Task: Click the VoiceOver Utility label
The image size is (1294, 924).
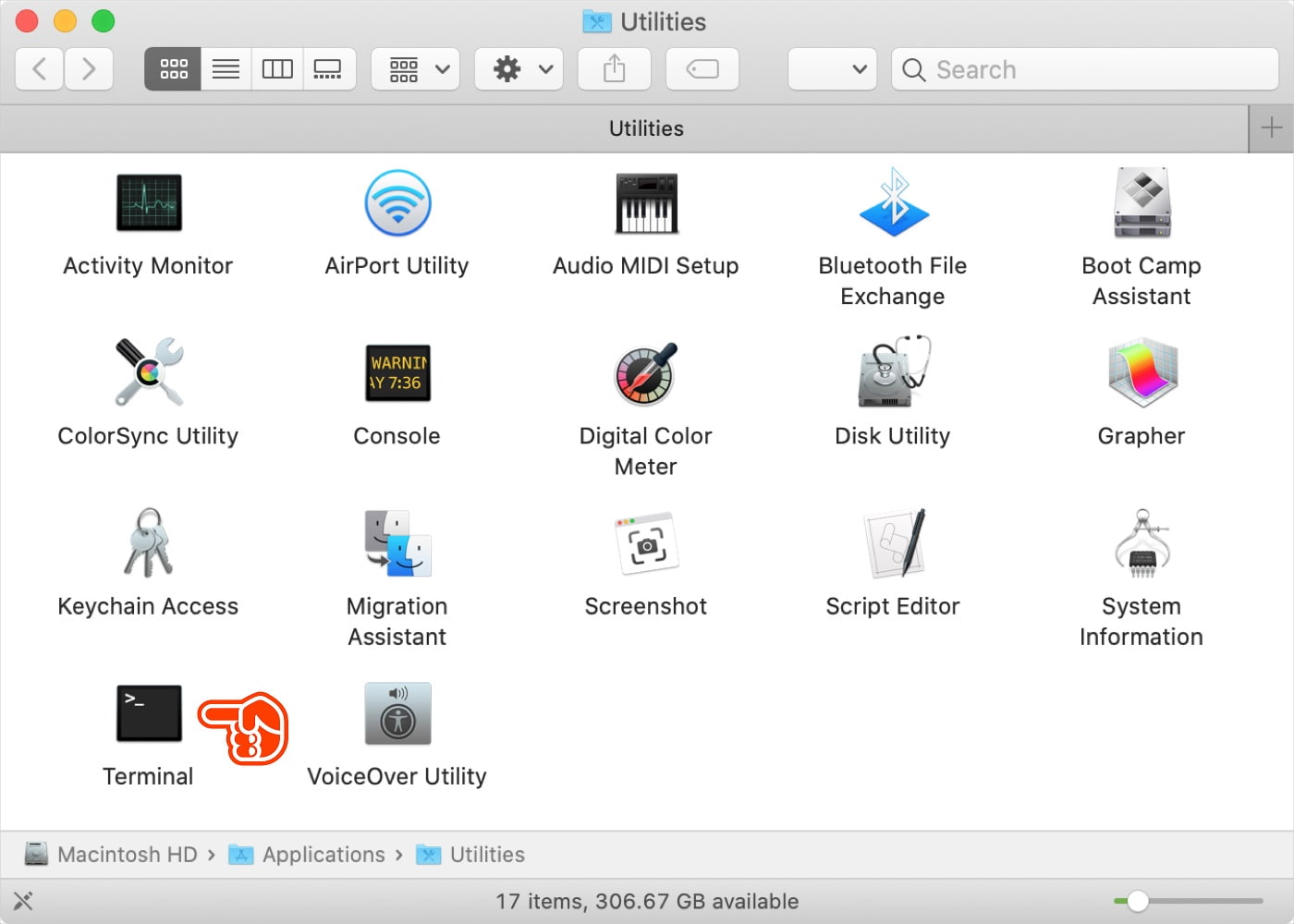Action: tap(397, 776)
